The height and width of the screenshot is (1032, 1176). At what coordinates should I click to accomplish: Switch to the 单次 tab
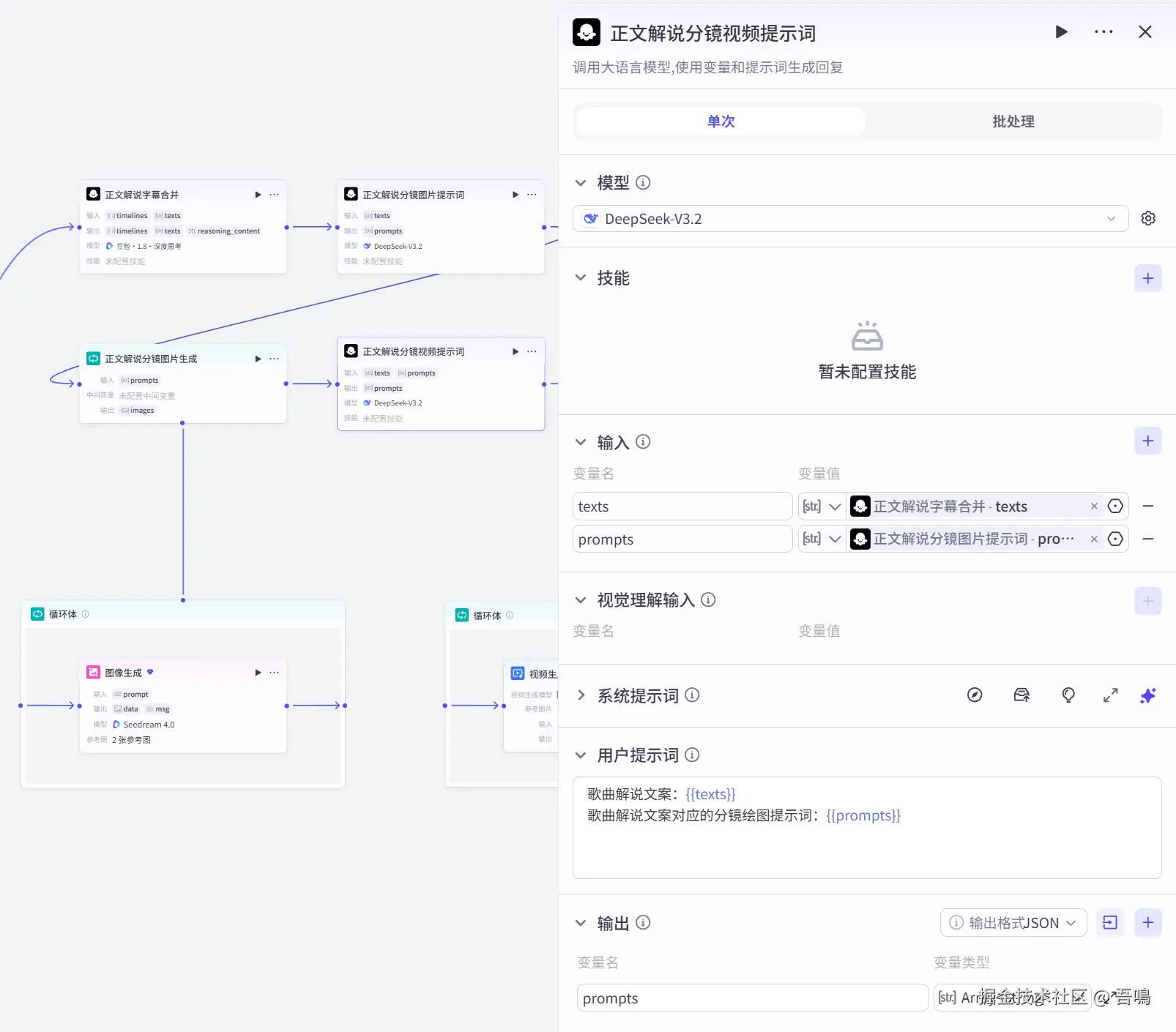coord(721,121)
